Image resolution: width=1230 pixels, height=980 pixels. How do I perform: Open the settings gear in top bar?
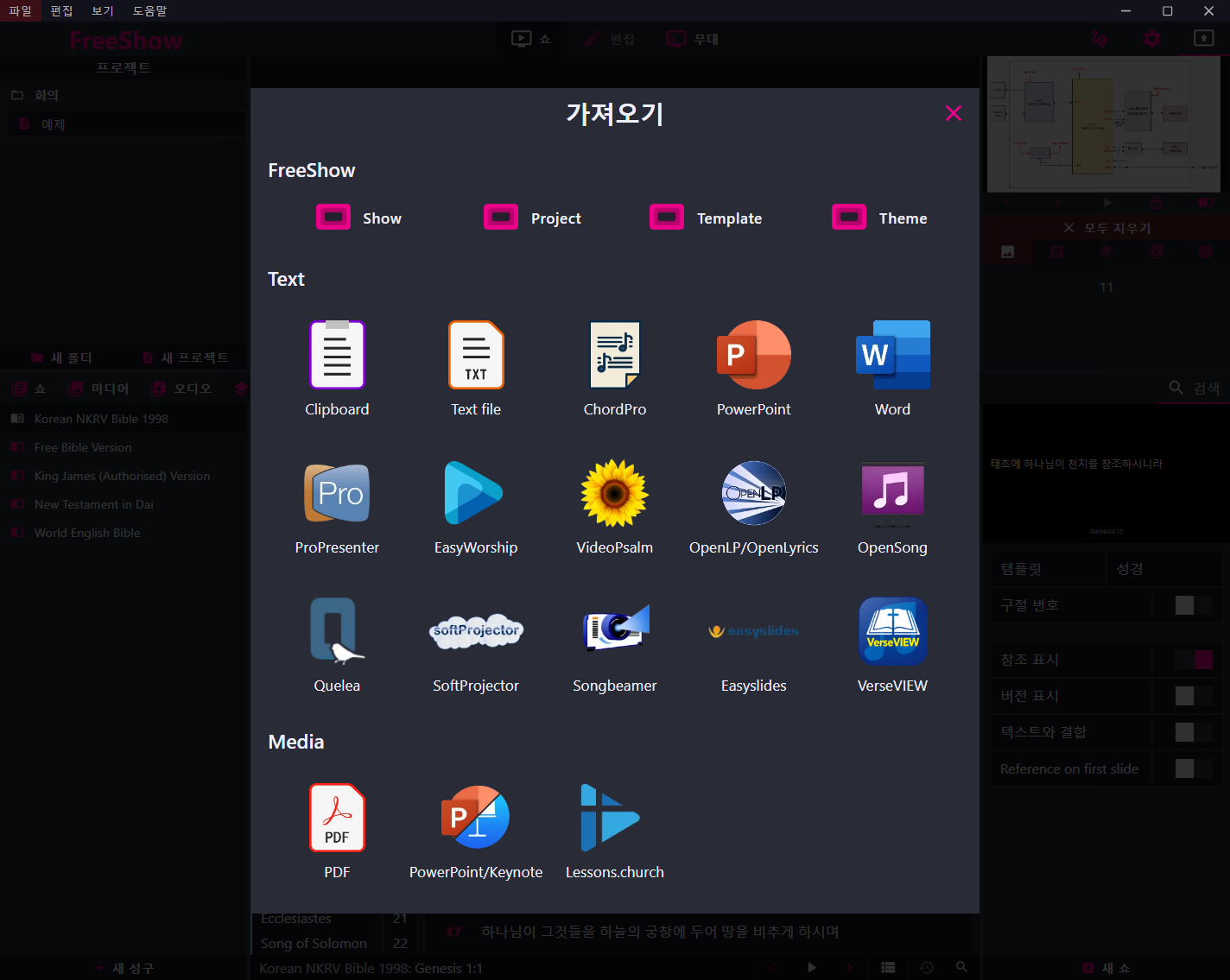[x=1151, y=39]
